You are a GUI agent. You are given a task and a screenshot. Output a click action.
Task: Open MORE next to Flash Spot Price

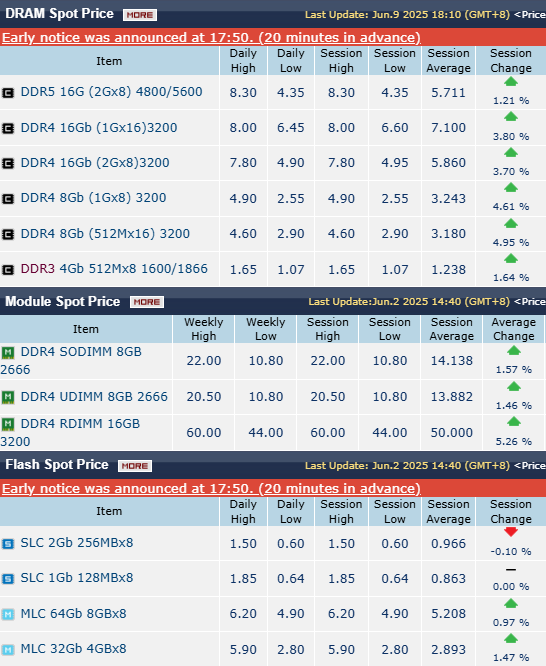tap(135, 466)
